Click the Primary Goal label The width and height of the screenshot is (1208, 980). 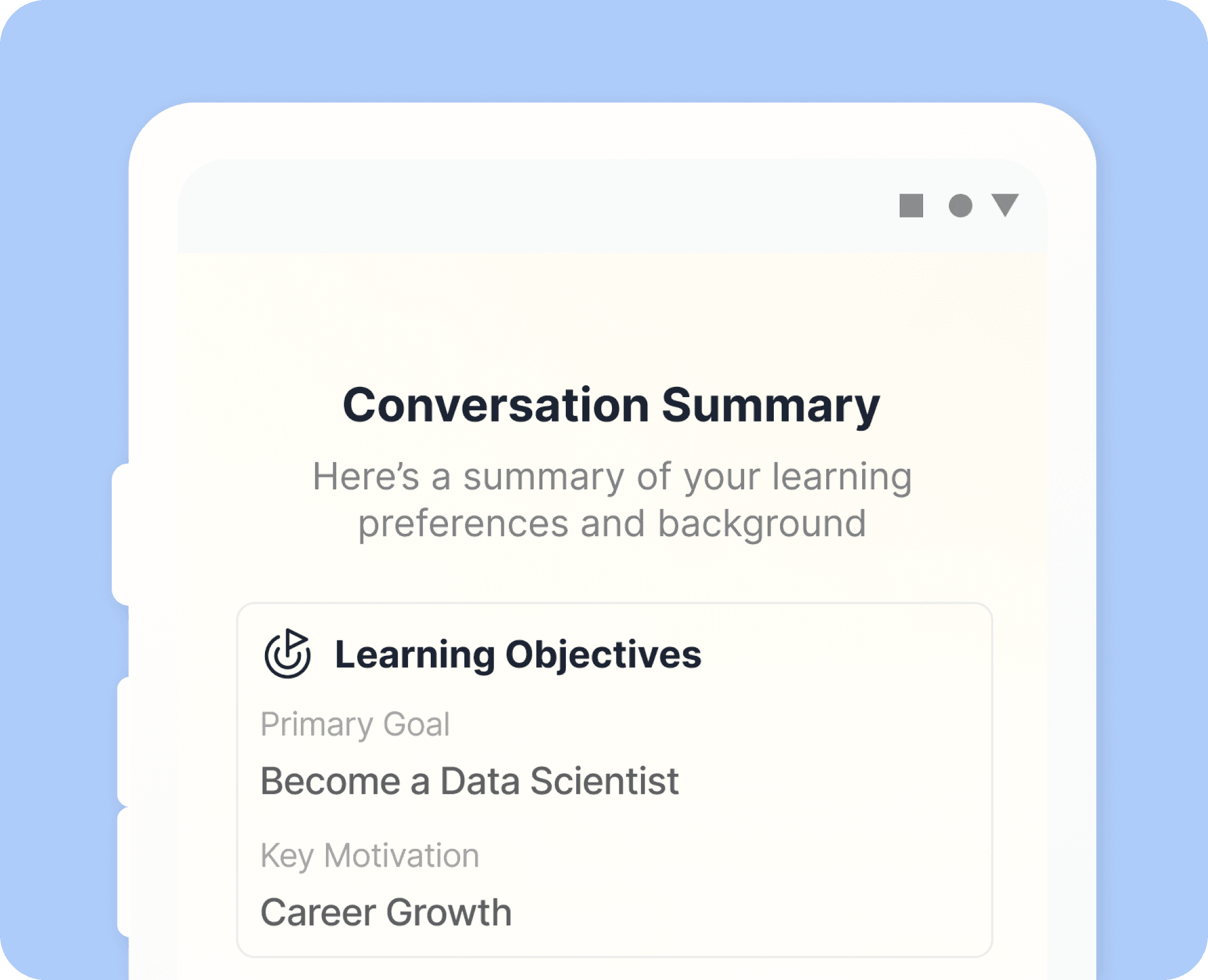coord(355,724)
